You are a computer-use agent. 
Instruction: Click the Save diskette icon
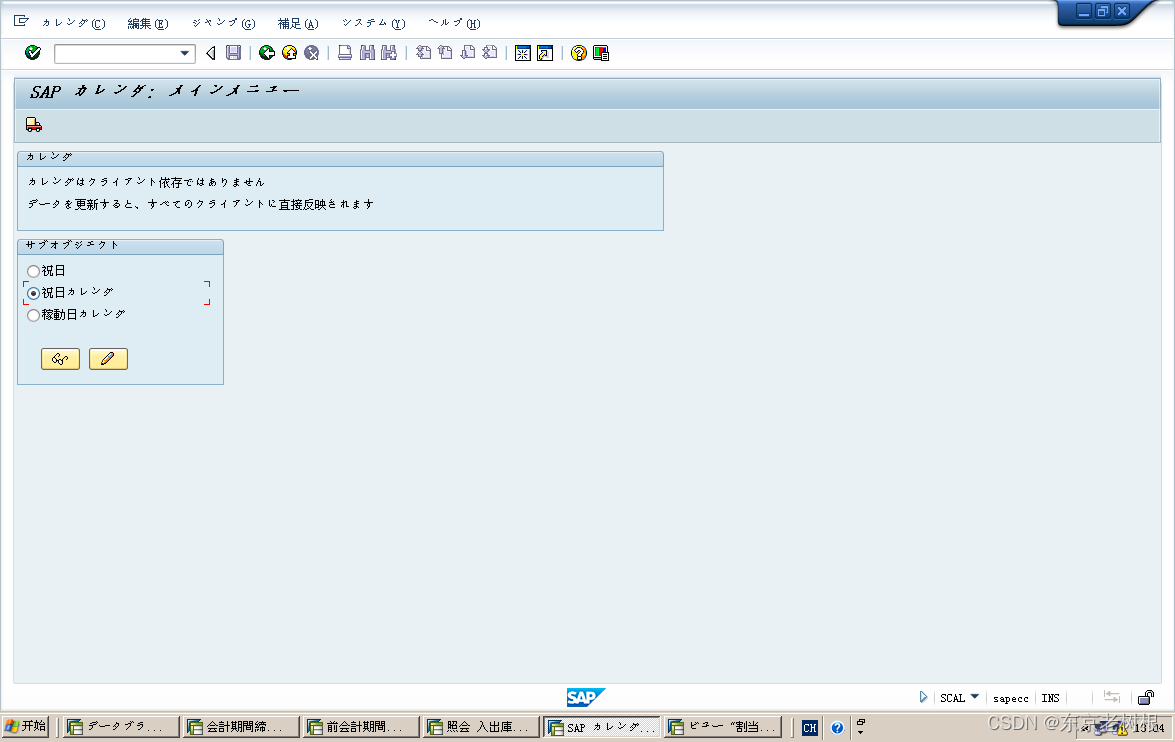[x=234, y=52]
